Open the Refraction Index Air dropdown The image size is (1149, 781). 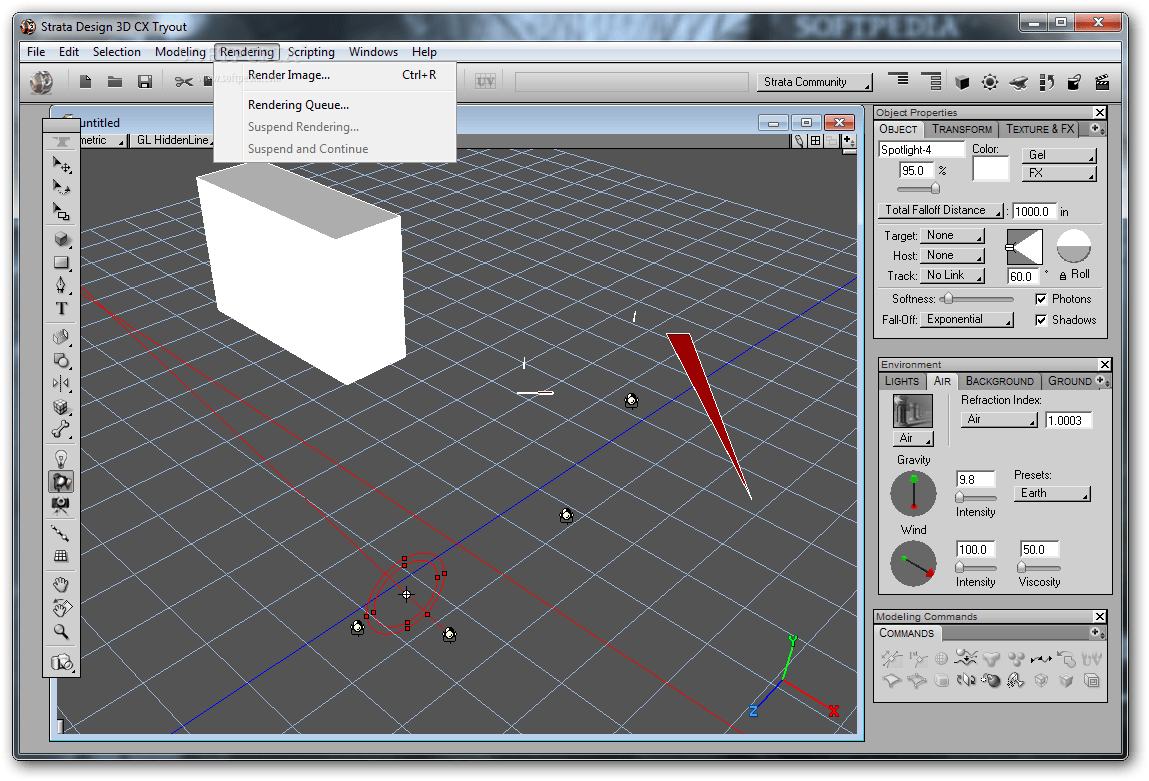[x=999, y=420]
